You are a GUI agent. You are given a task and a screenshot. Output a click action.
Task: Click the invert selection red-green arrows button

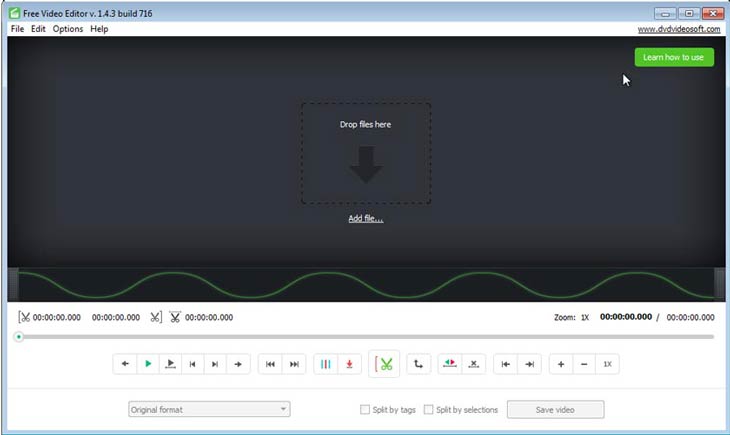(x=450, y=364)
